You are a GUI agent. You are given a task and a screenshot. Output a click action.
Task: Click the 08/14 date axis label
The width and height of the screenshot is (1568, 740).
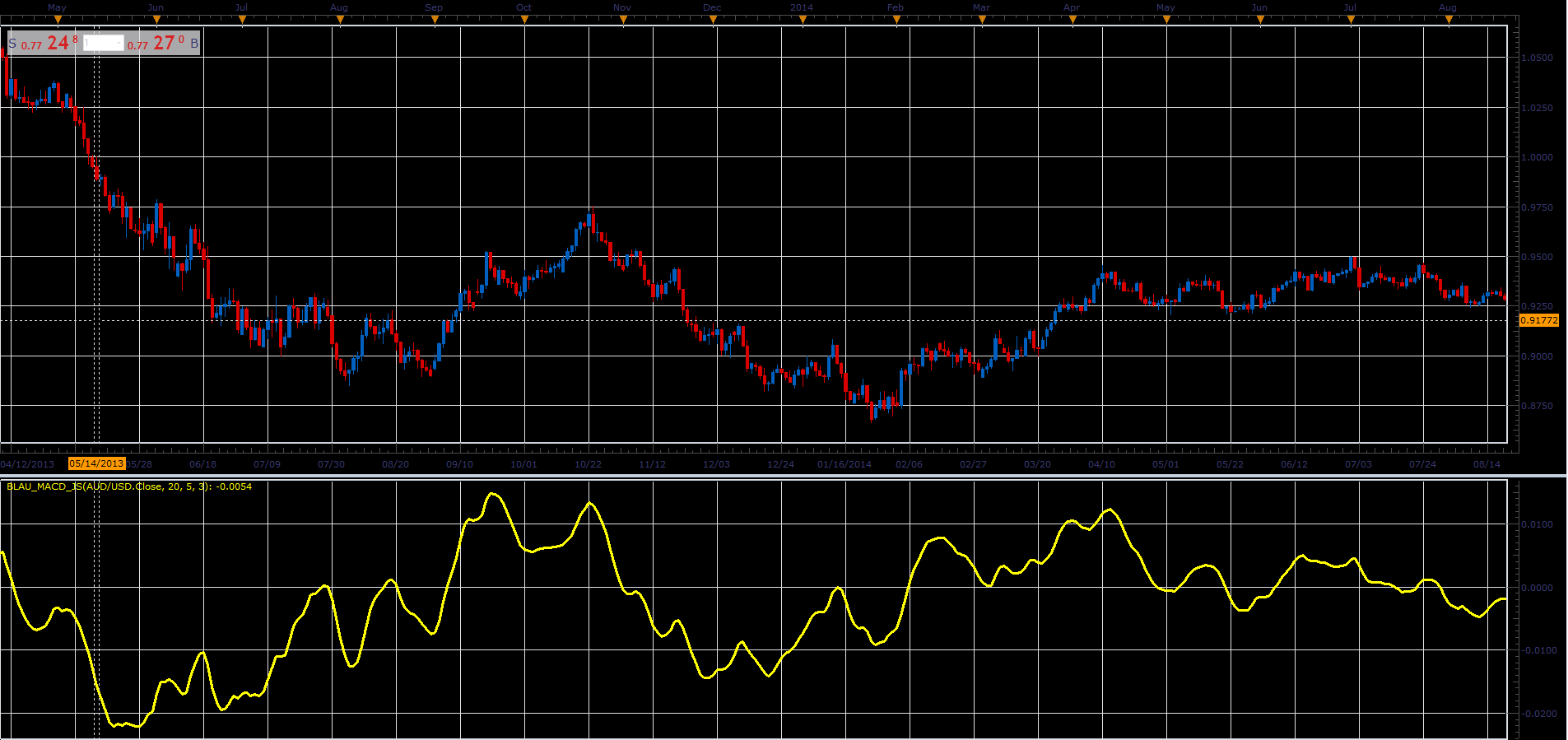click(x=1487, y=464)
